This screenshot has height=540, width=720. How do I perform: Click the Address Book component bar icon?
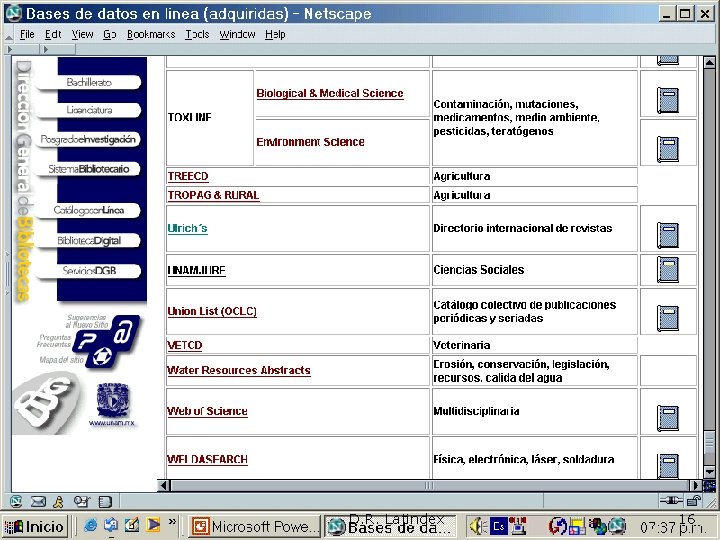click(105, 501)
